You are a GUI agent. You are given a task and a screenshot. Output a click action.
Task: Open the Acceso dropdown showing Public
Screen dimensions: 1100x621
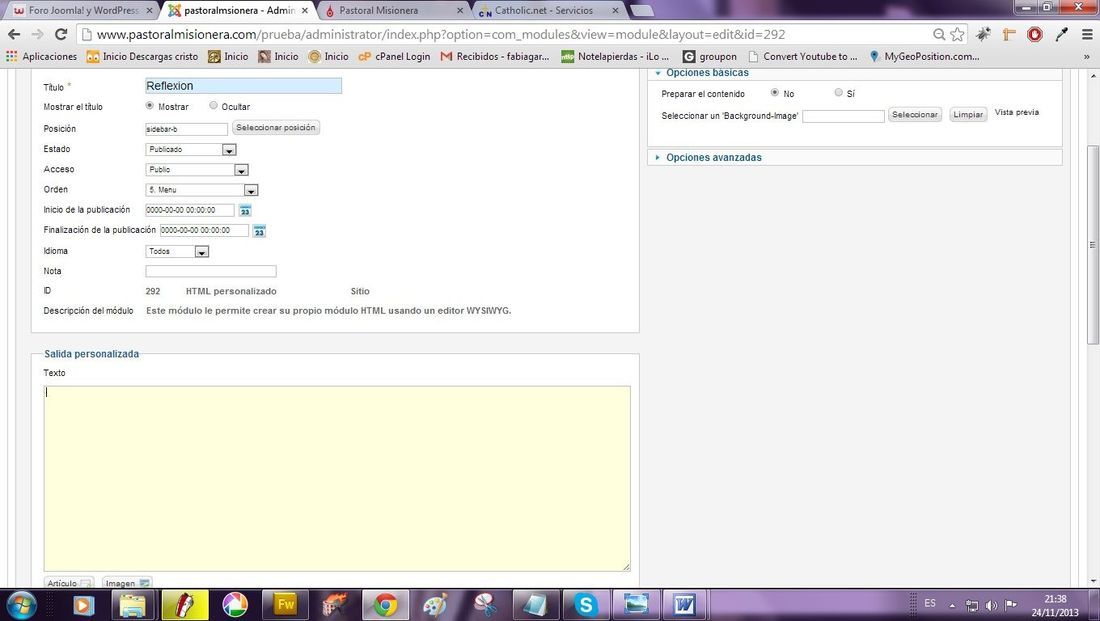(197, 170)
